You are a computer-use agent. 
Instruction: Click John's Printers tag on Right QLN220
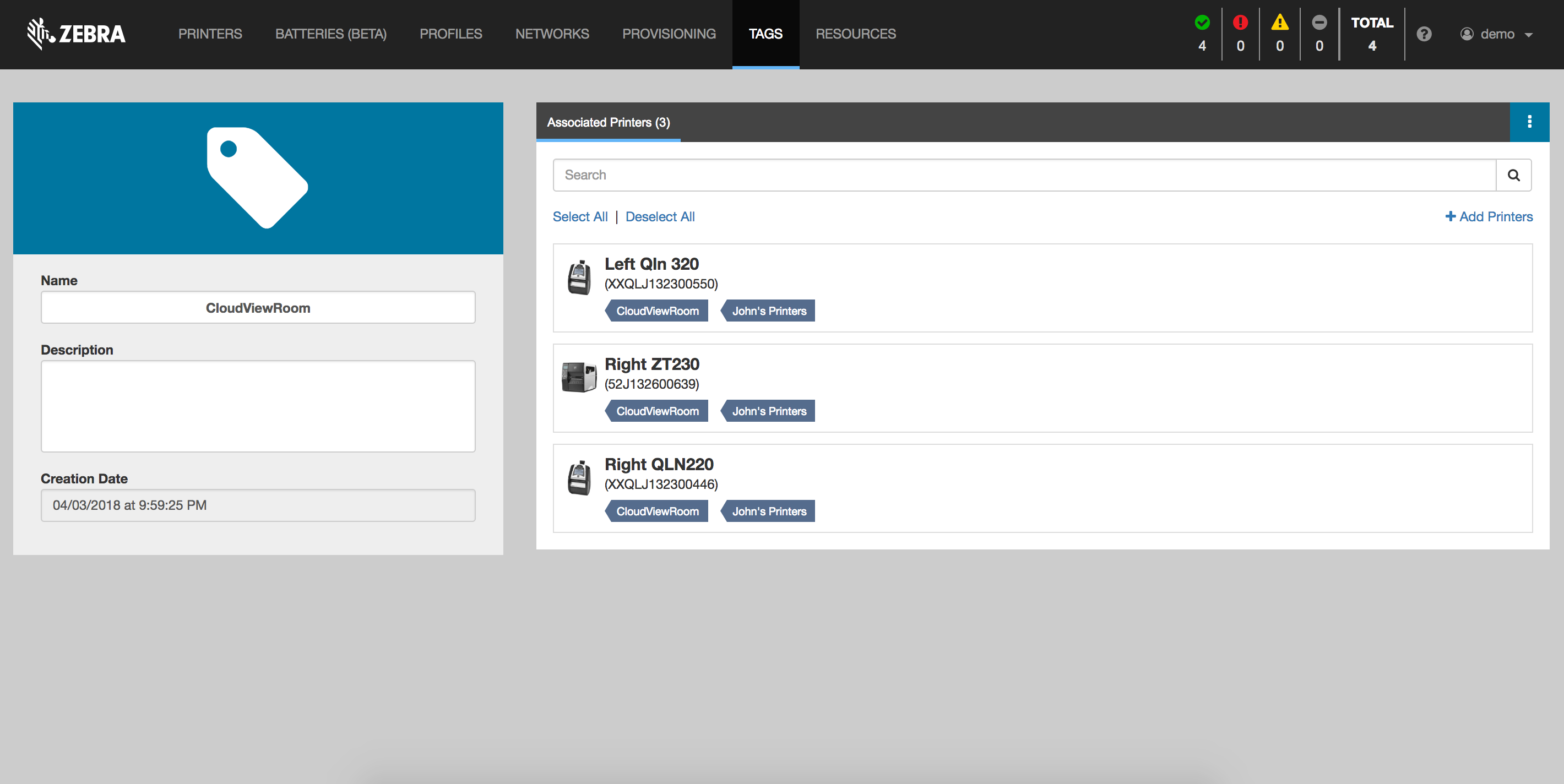[x=768, y=511]
